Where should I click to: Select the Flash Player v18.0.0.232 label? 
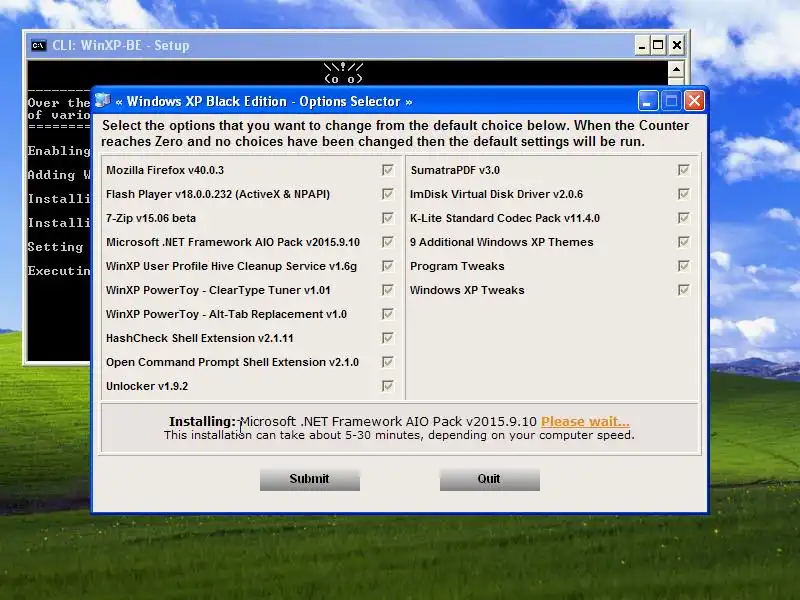pyautogui.click(x=218, y=194)
